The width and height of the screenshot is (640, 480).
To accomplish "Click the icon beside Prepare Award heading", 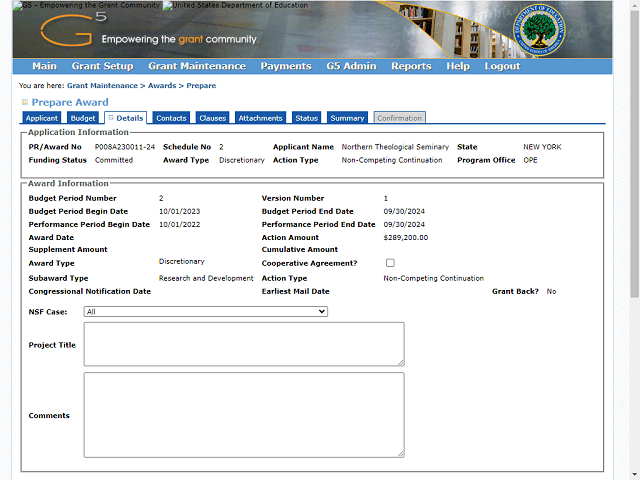I will 25,102.
